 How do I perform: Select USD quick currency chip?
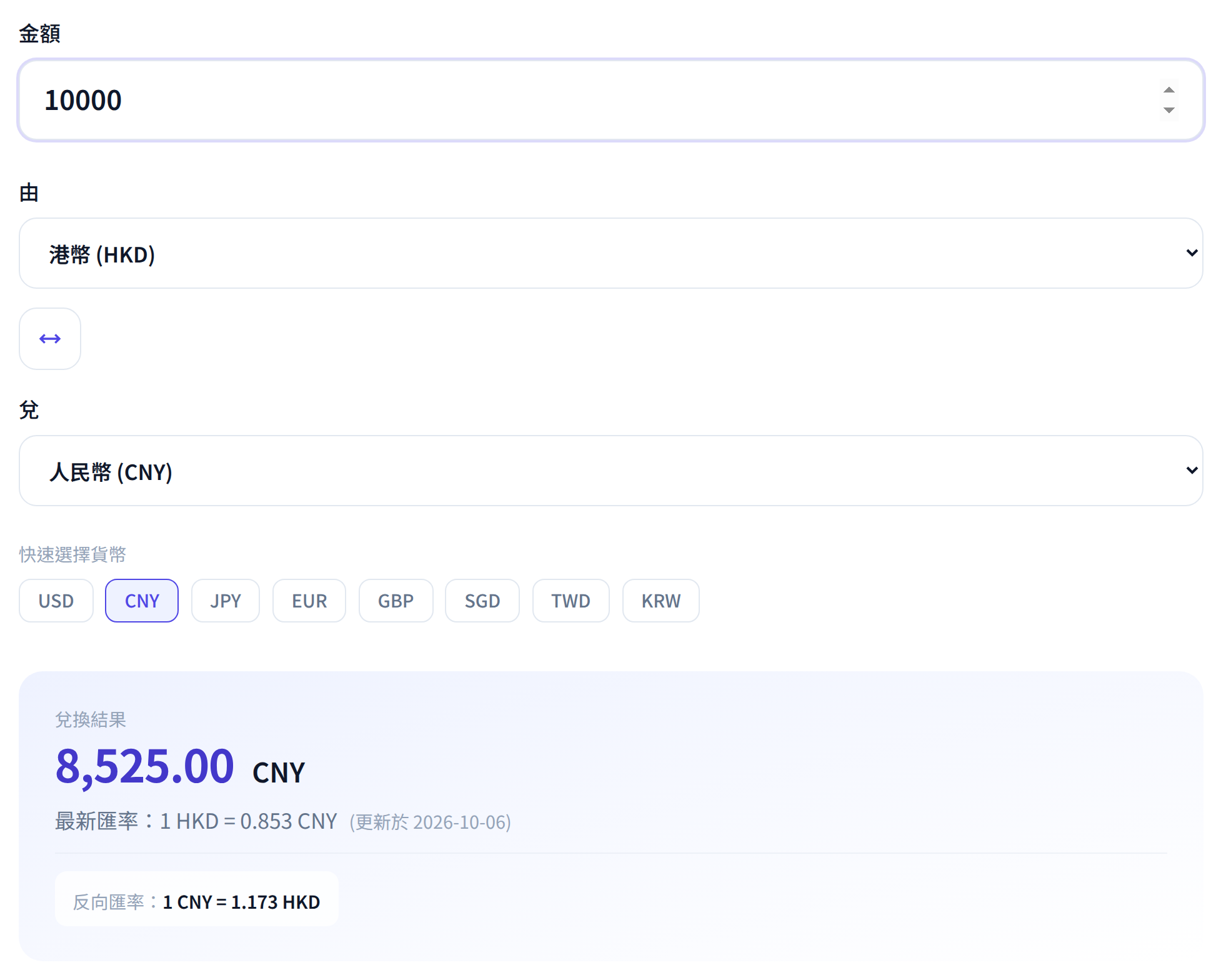click(x=56, y=601)
